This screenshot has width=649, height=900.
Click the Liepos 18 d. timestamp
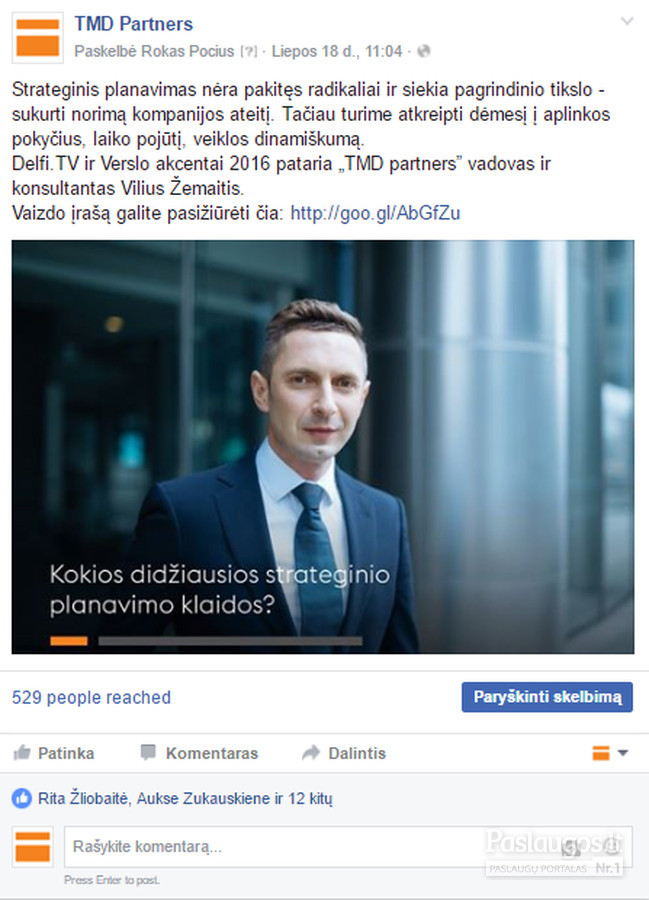point(337,52)
